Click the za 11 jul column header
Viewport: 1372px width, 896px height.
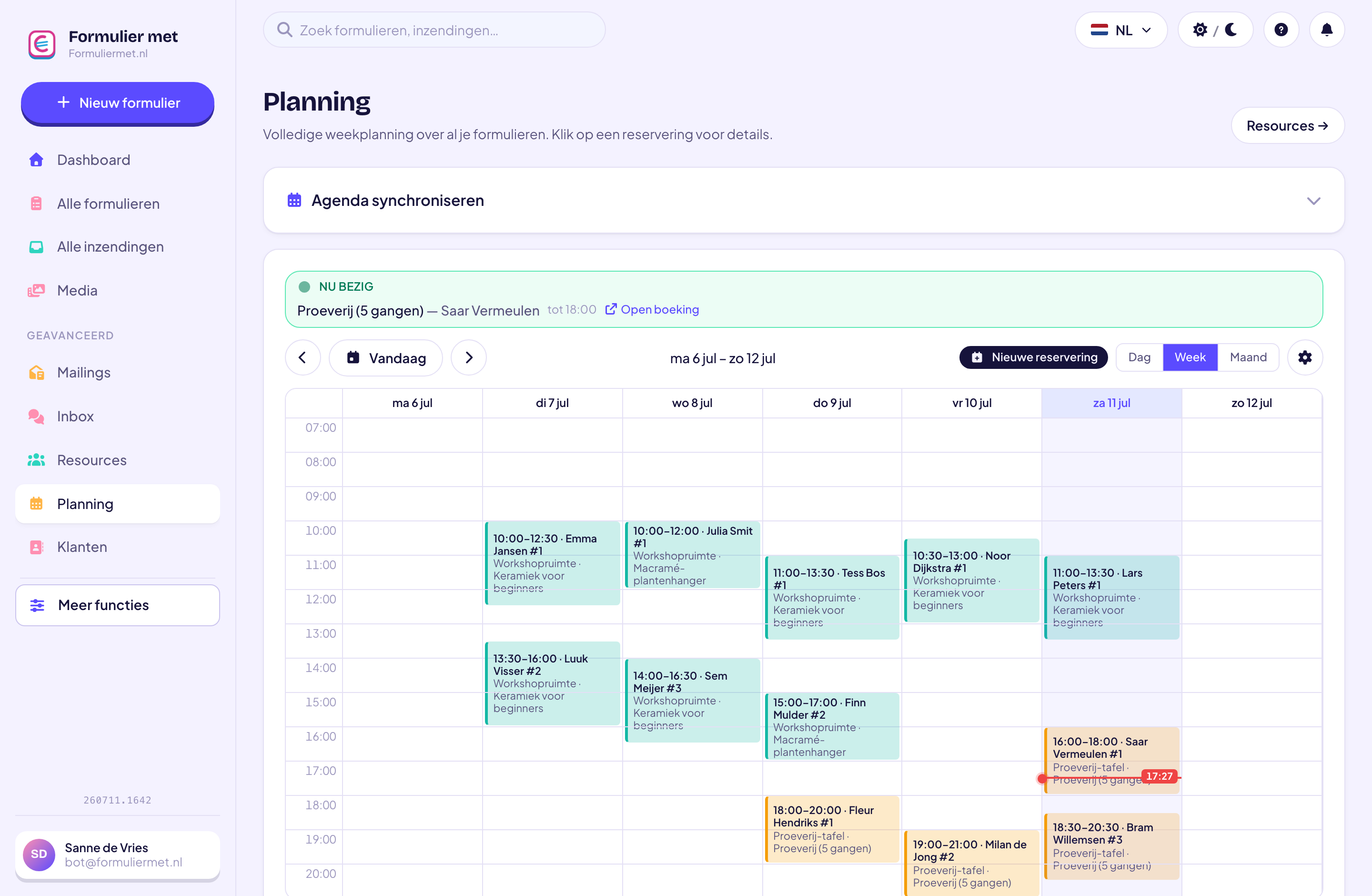1111,403
